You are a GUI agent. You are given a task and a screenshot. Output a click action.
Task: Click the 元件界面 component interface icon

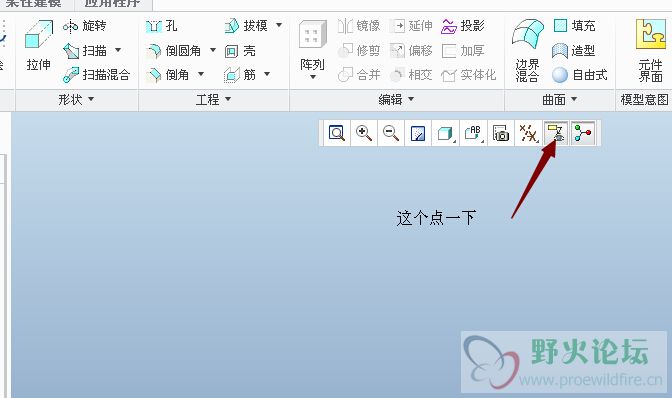click(x=651, y=51)
